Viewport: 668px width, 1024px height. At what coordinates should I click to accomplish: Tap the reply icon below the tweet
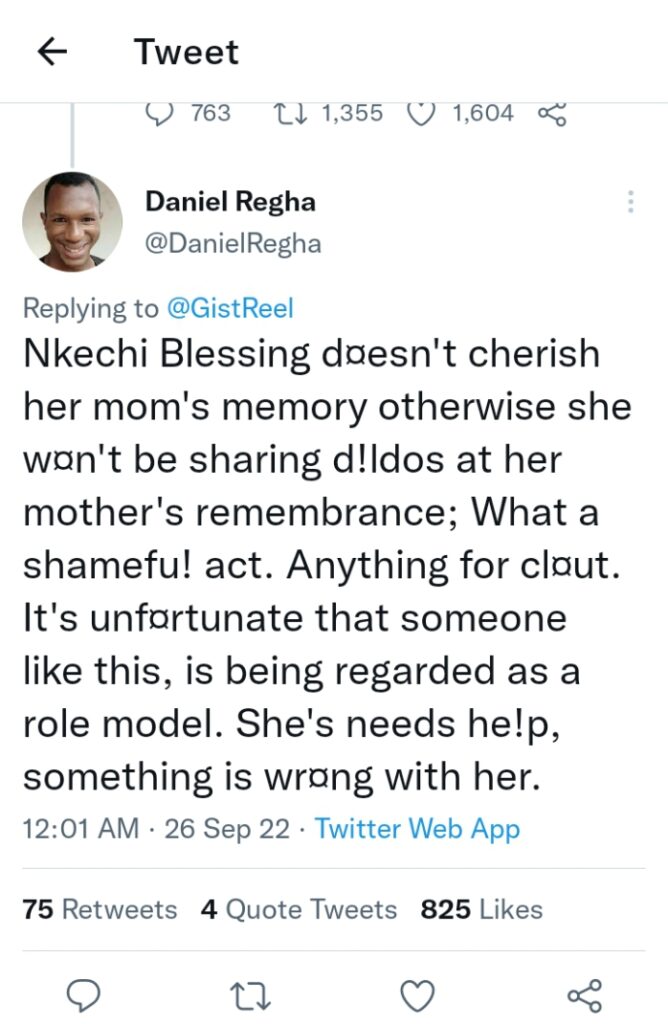point(85,996)
